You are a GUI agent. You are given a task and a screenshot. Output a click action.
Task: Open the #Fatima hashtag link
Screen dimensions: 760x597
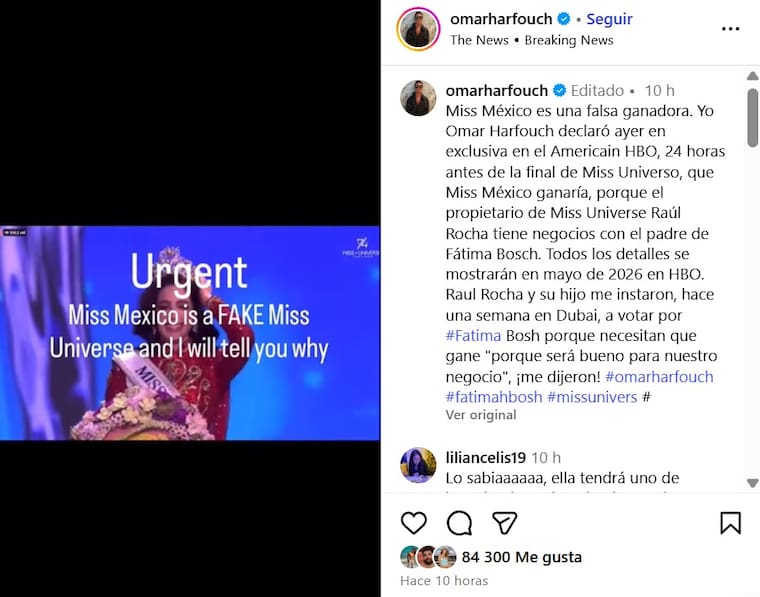tap(473, 335)
